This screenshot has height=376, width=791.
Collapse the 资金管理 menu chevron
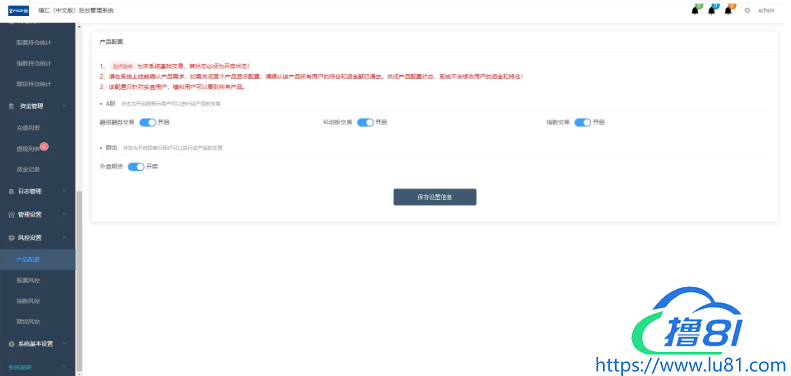65,106
